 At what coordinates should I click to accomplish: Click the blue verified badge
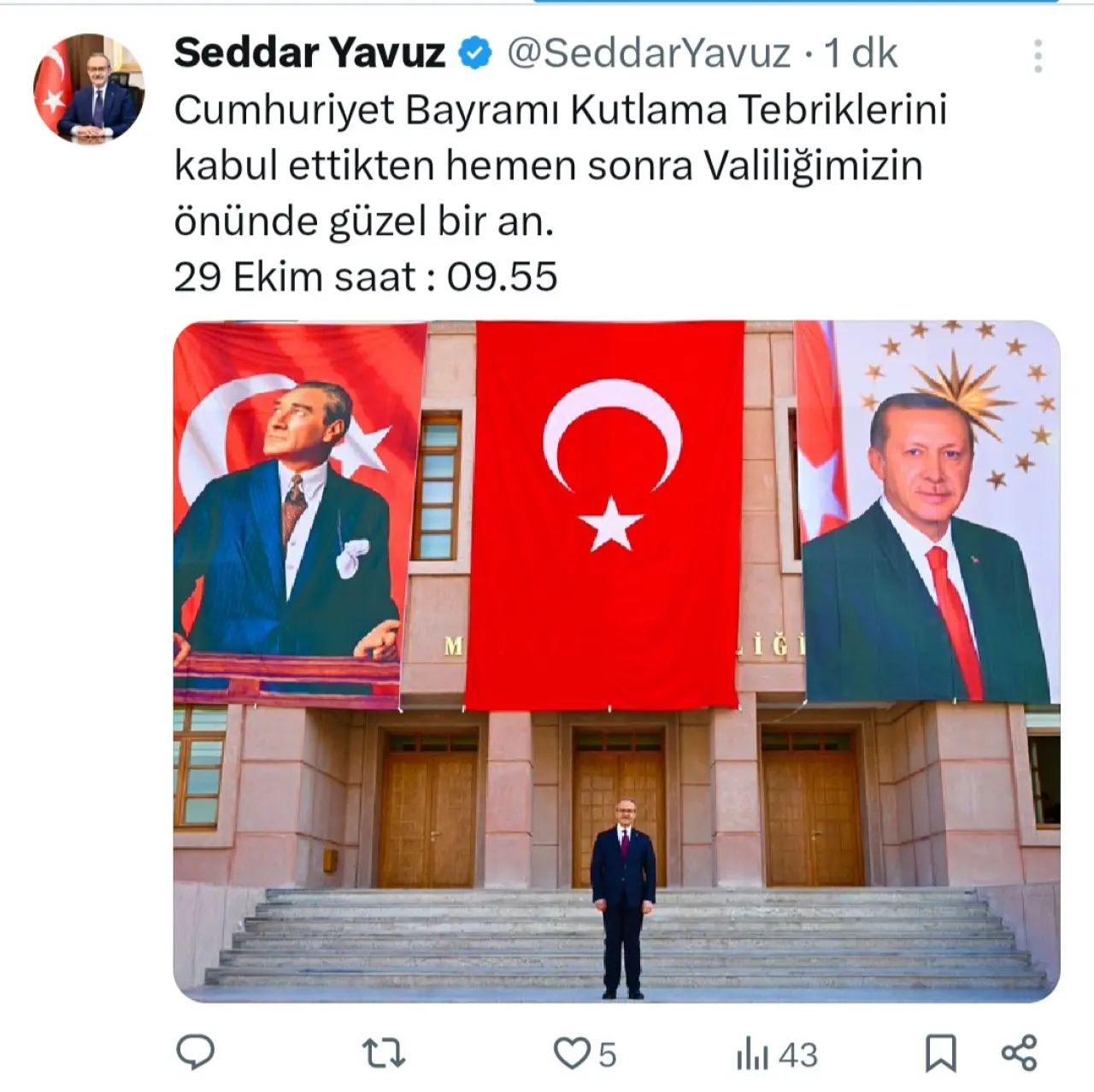[475, 53]
